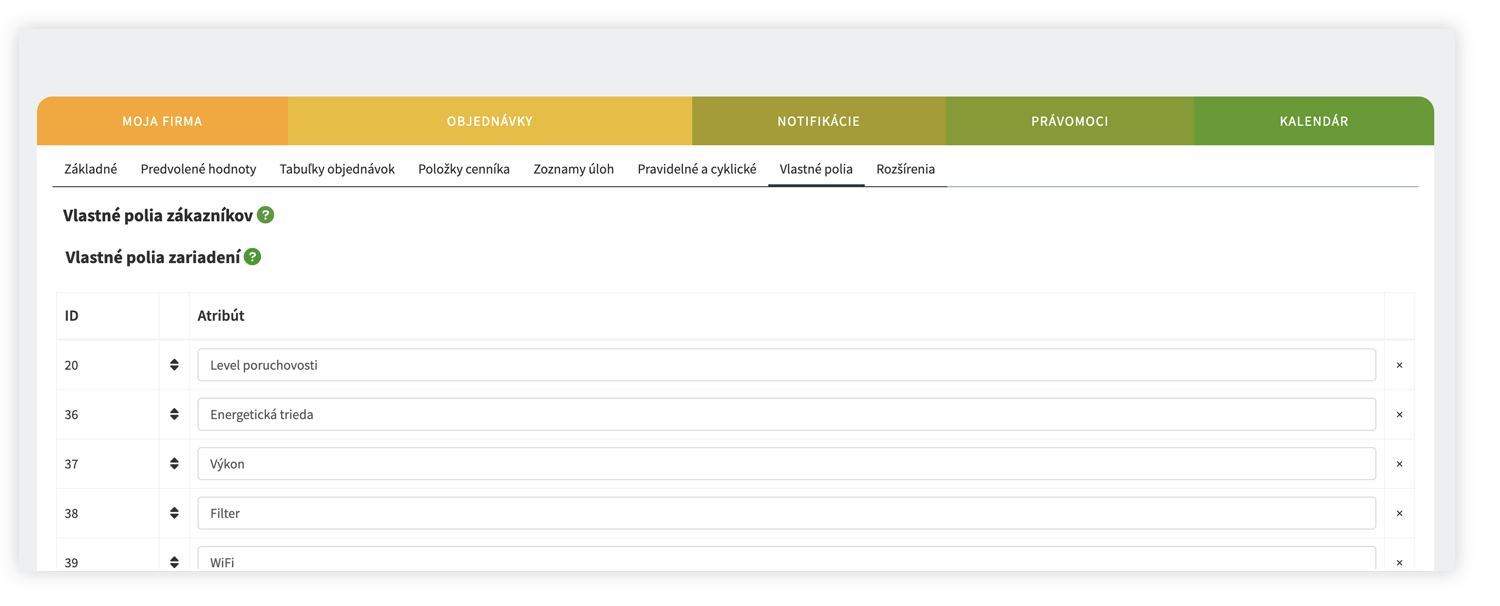
Task: Select ID cell 36
Action: 108,414
